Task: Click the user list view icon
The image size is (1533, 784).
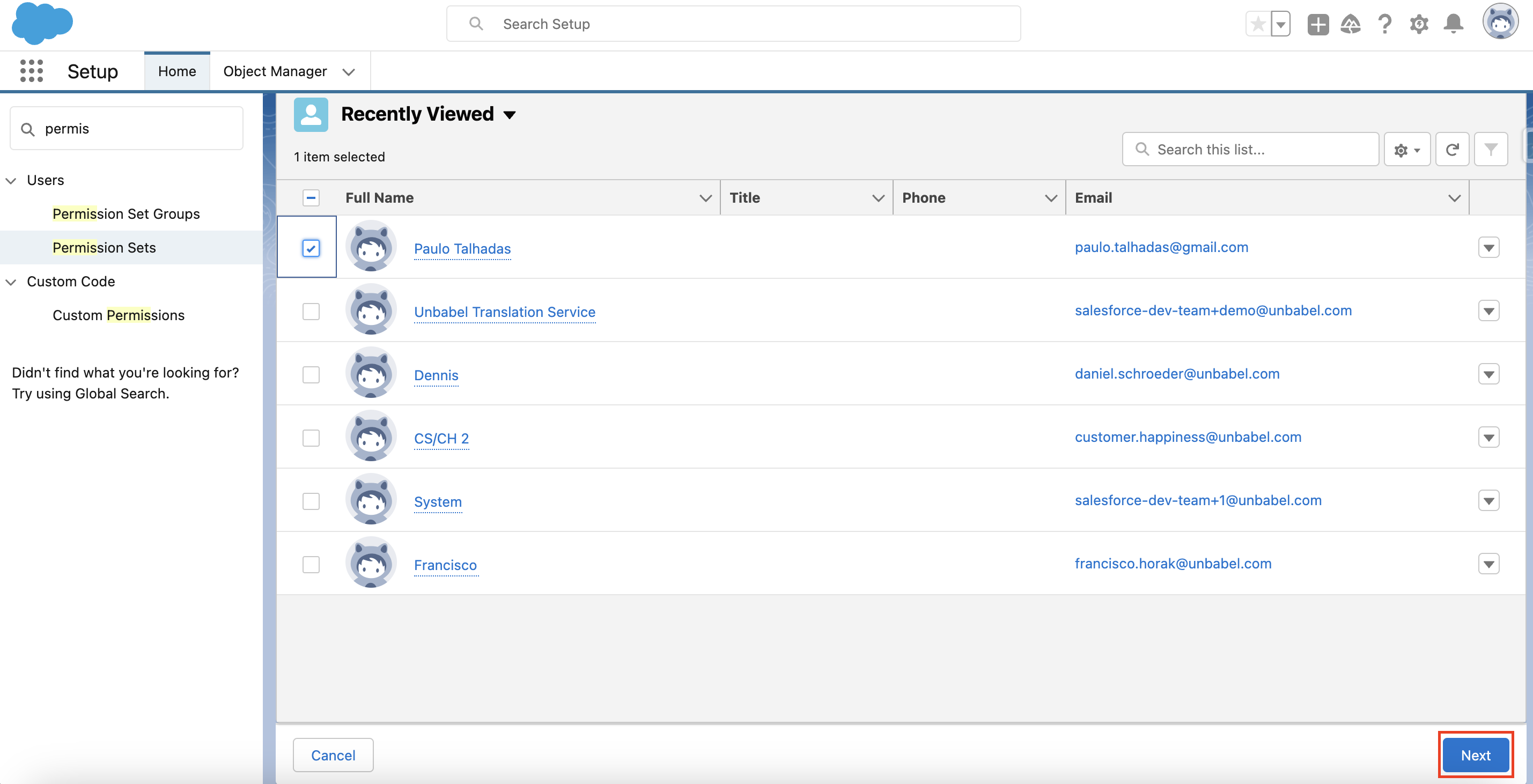Action: (x=311, y=114)
